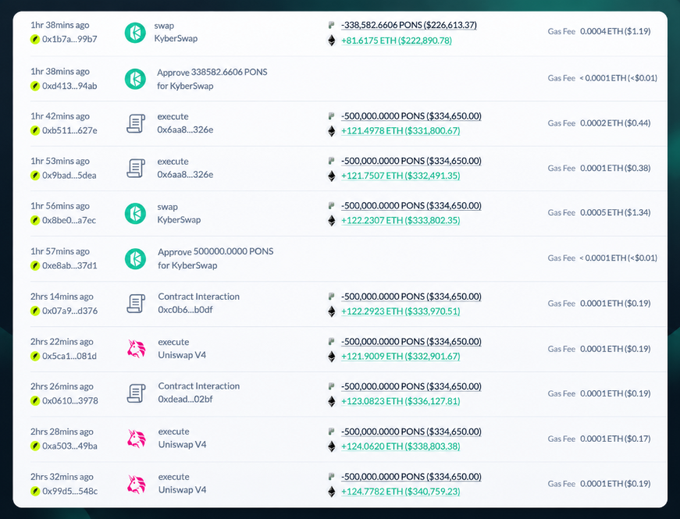Click timestamp 2hrs 14mins ago
The height and width of the screenshot is (519, 680).
pos(62,297)
